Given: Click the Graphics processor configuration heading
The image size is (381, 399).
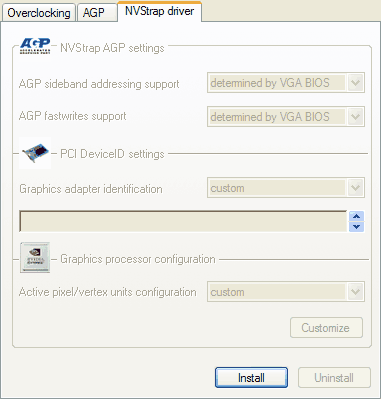Looking at the screenshot, I should [x=138, y=259].
